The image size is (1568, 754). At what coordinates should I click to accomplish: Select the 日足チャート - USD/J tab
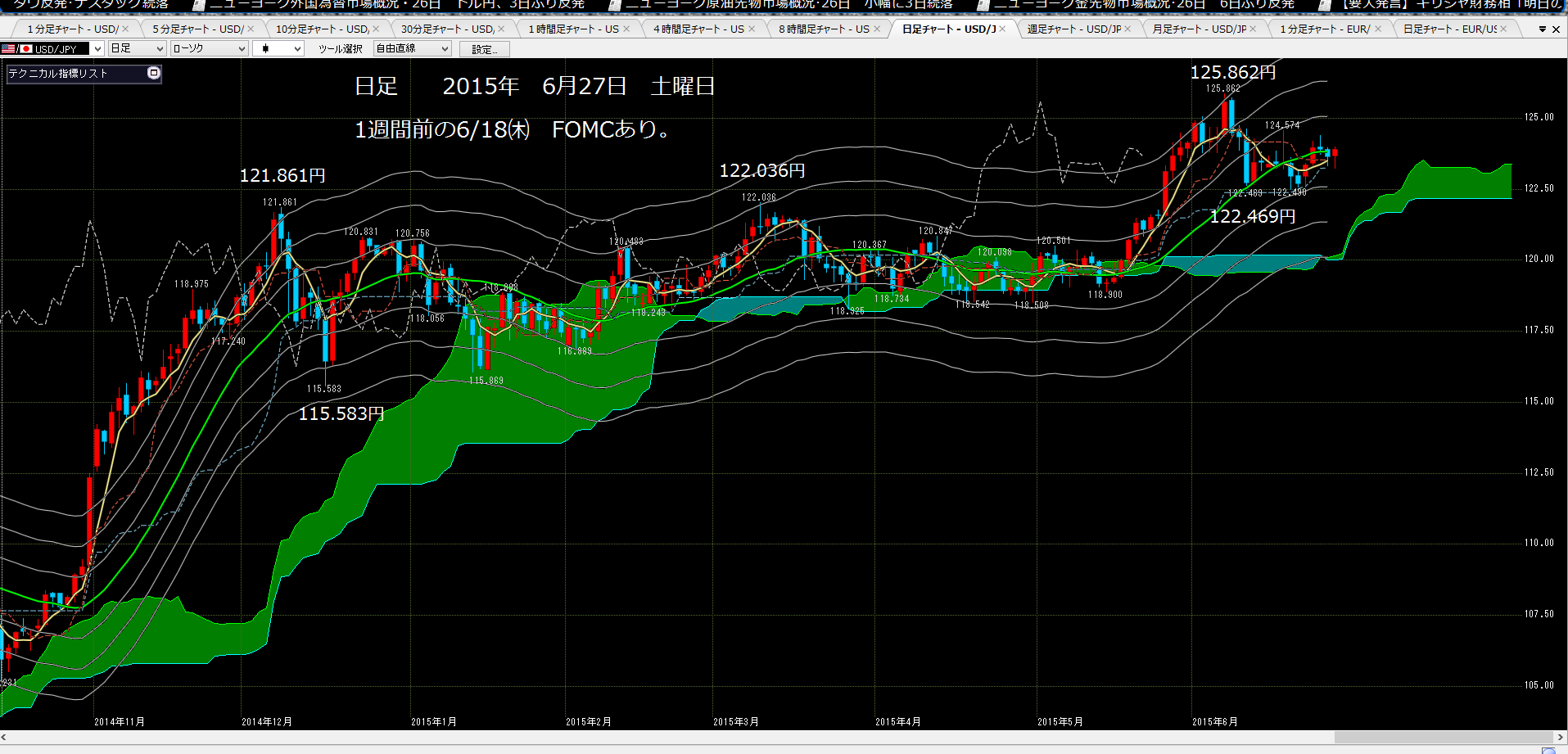pyautogui.click(x=949, y=29)
